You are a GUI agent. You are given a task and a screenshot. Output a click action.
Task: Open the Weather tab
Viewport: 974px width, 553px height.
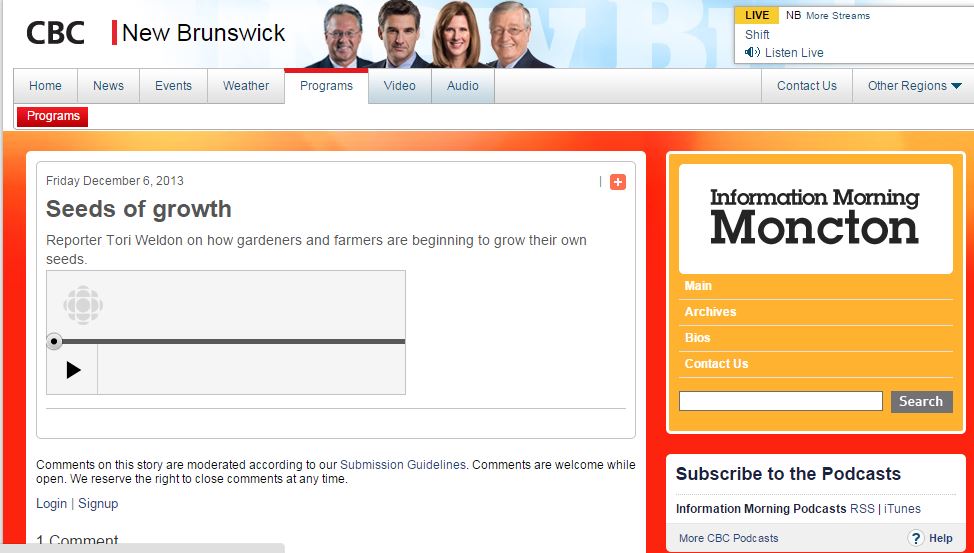click(246, 86)
